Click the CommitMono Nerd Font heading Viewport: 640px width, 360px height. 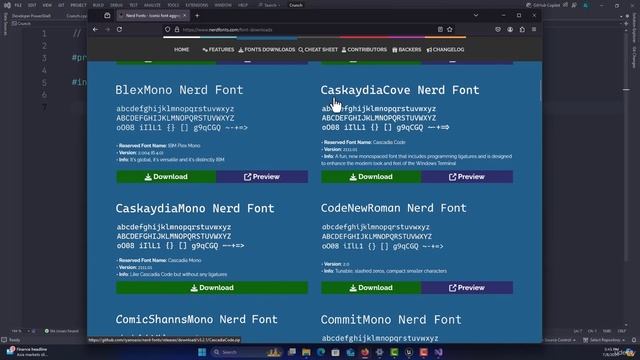[x=391, y=319]
